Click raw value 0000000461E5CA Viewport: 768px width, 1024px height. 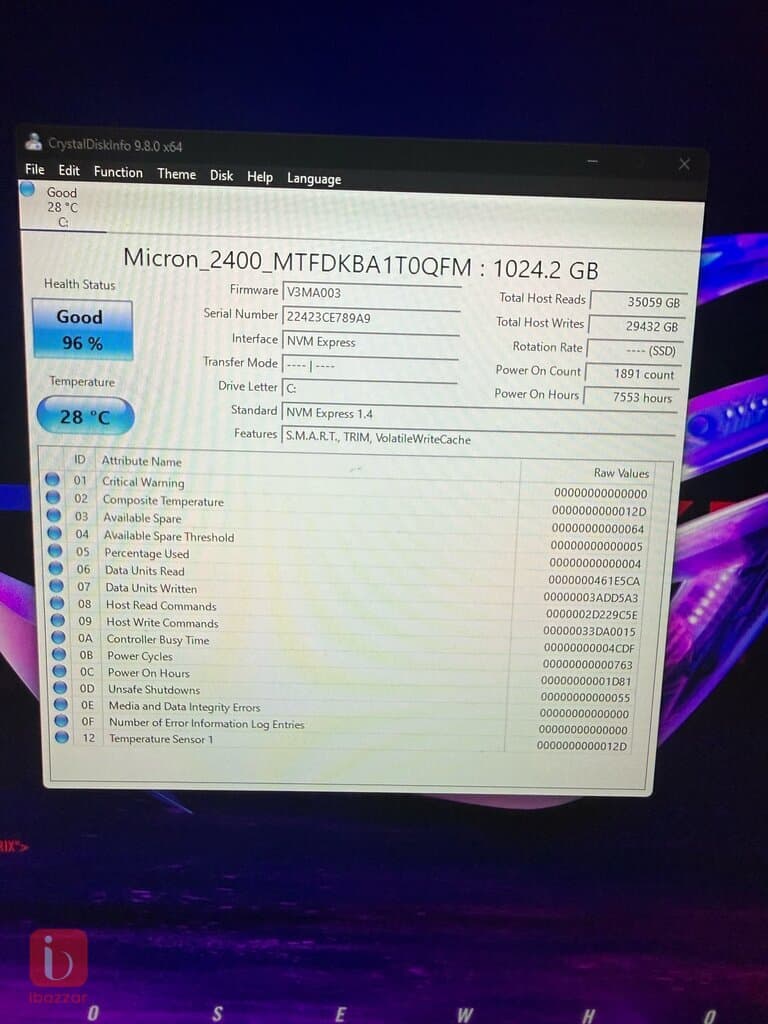[594, 580]
